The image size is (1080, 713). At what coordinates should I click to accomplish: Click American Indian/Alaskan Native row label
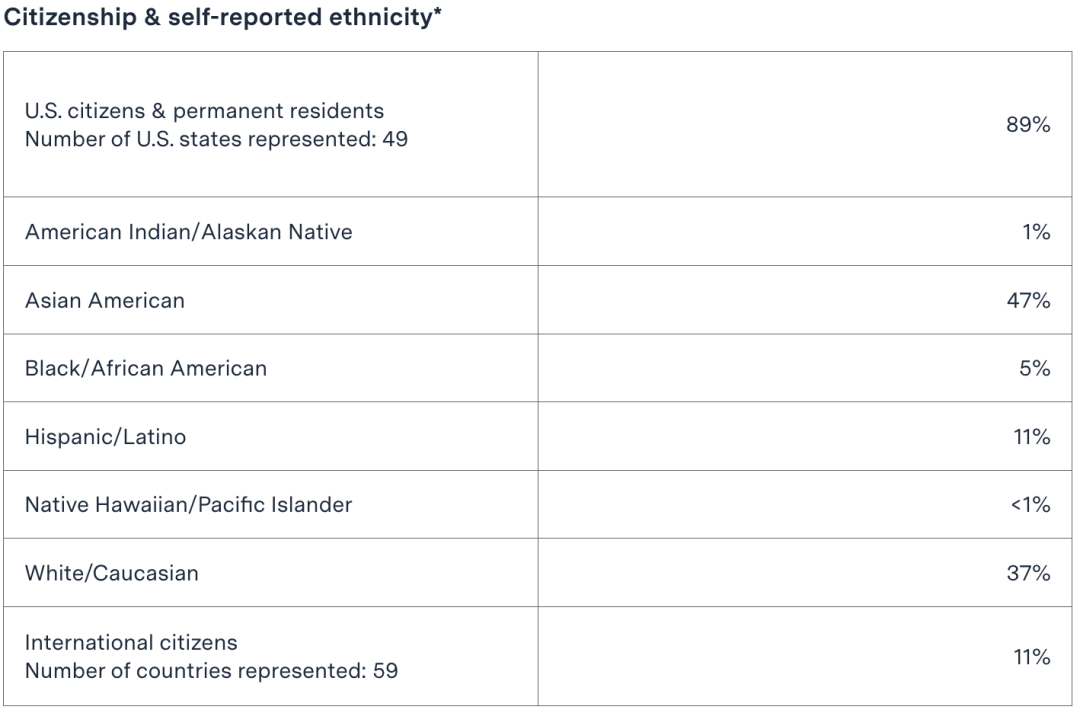pos(188,232)
